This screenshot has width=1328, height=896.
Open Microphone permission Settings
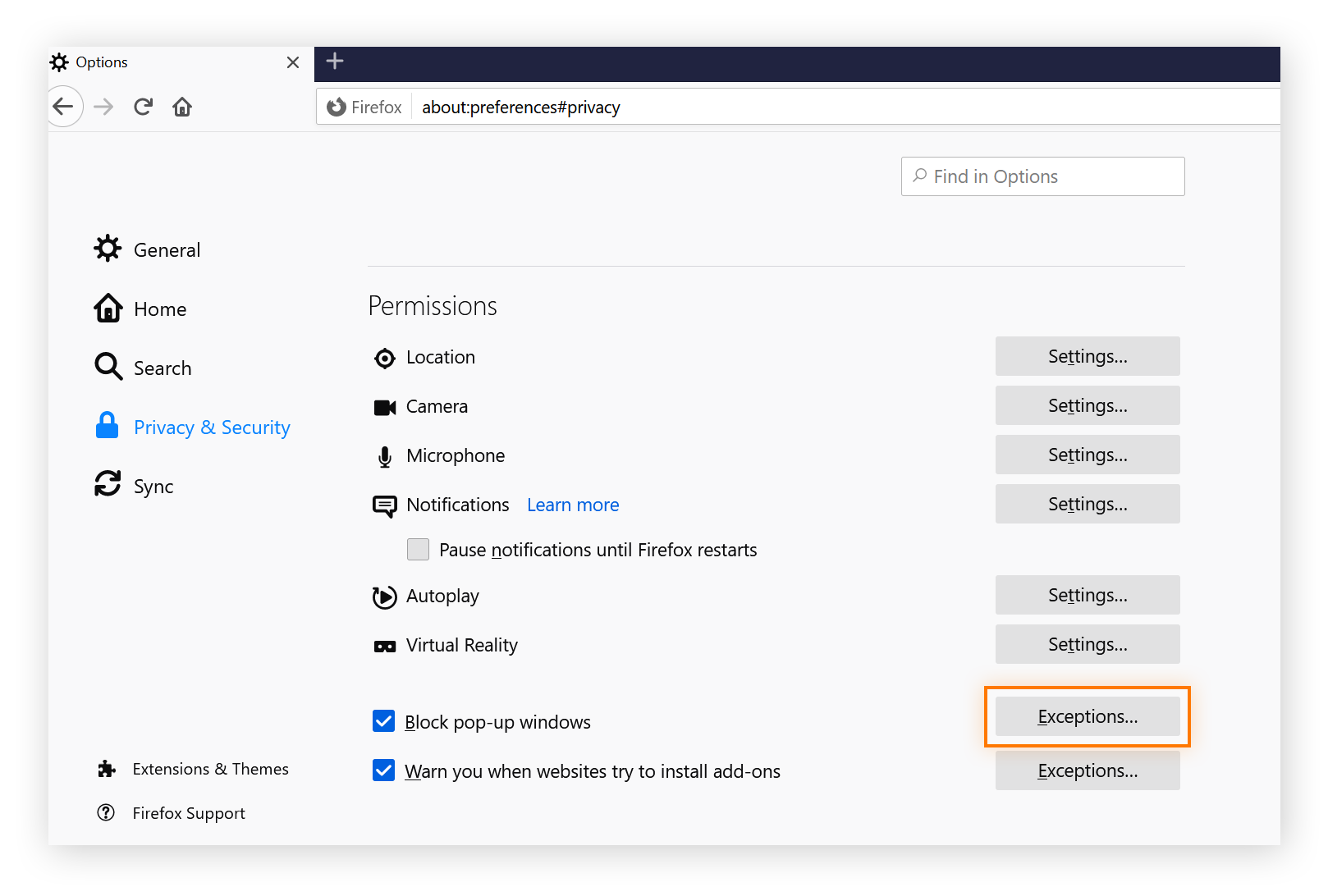click(x=1088, y=455)
